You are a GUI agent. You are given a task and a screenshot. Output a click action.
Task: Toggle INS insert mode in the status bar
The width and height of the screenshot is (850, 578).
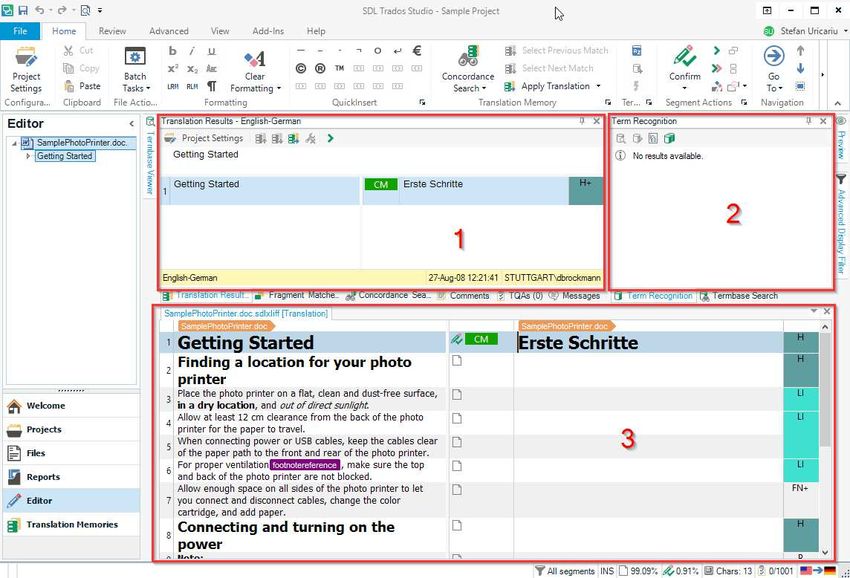click(607, 571)
